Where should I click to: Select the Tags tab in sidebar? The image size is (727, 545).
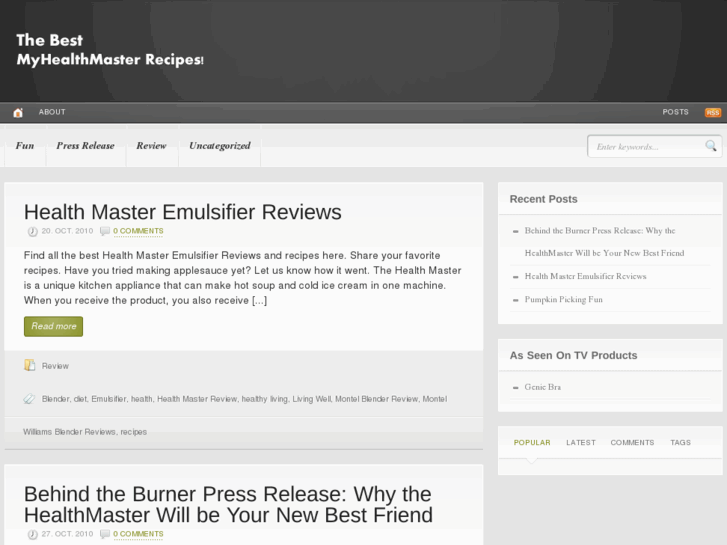pyautogui.click(x=680, y=442)
